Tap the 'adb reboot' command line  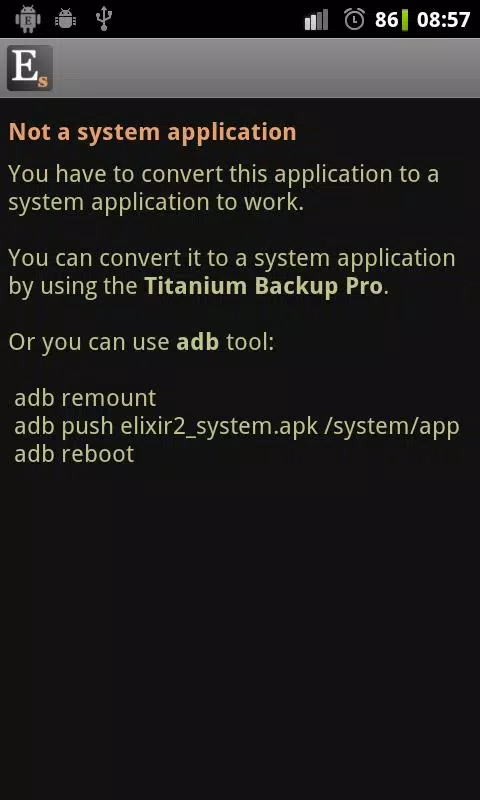tap(74, 454)
